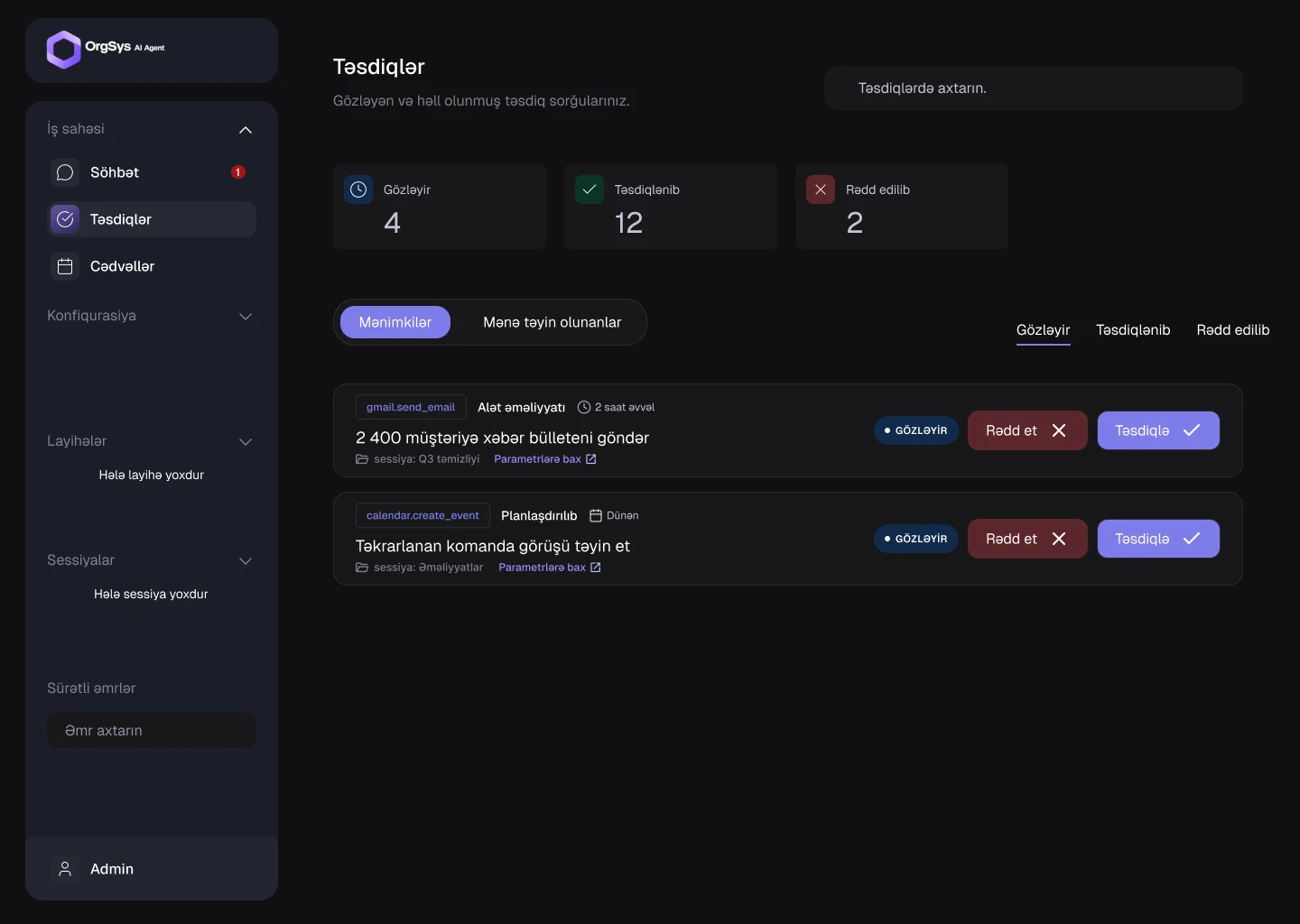
Task: Reject the recurring team meeting request
Action: (x=1027, y=539)
